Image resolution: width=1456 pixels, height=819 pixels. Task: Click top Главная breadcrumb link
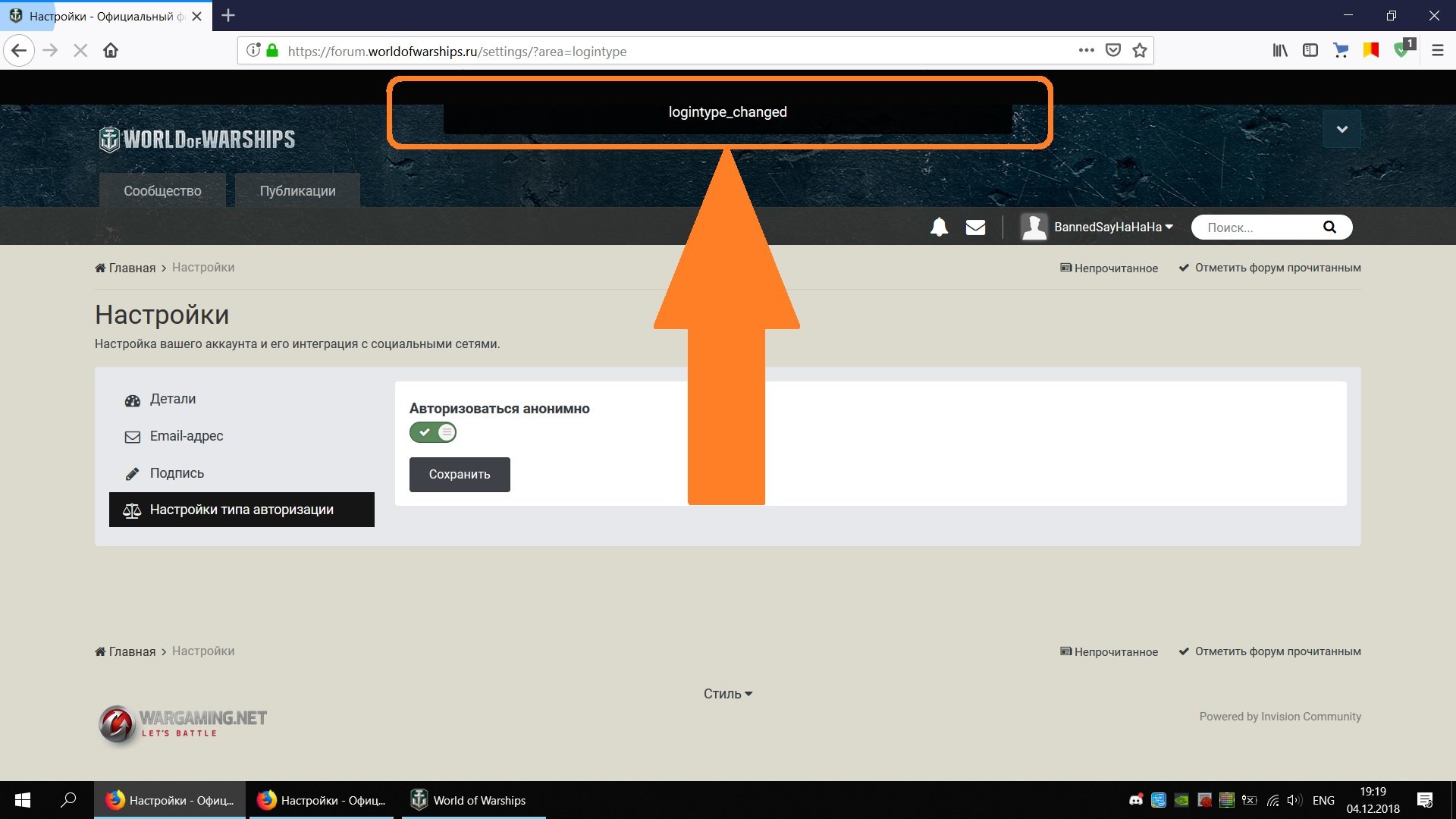click(x=125, y=268)
